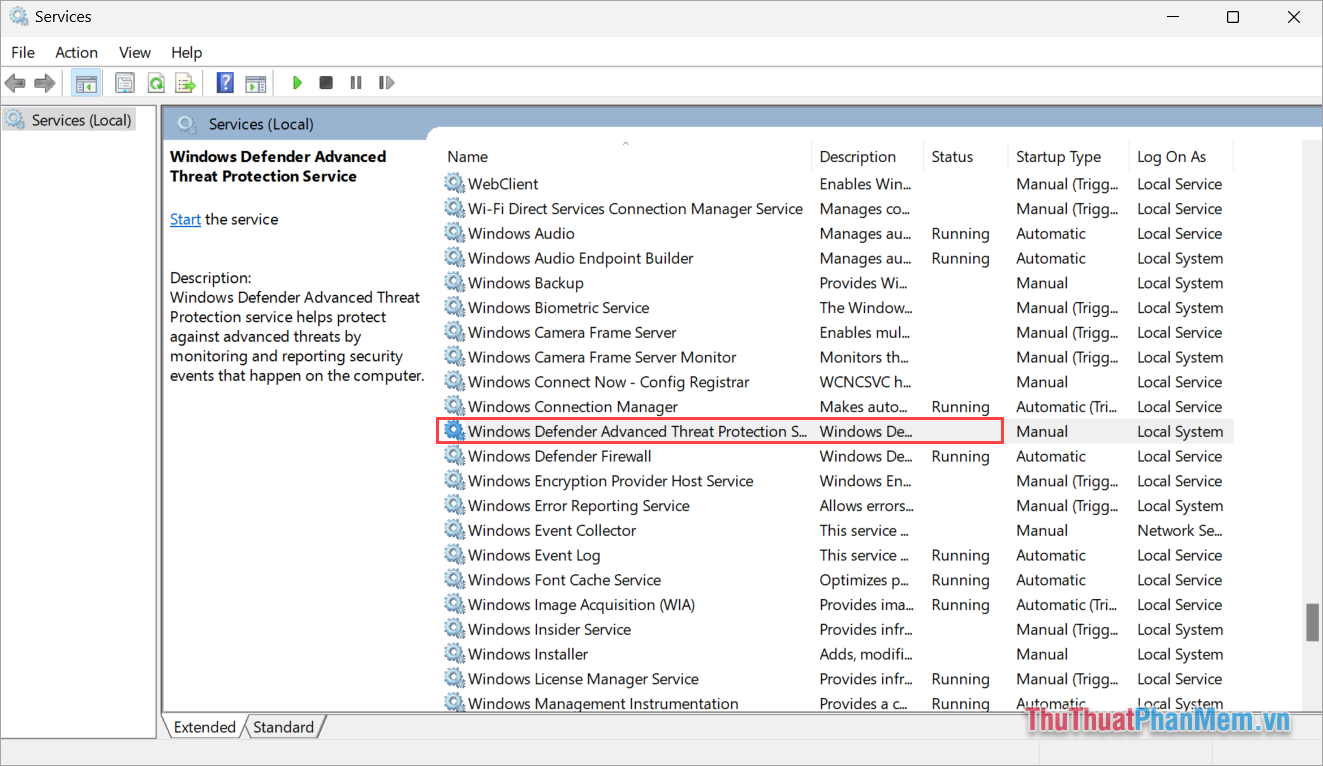Click the Start link for the service
Image resolution: width=1323 pixels, height=766 pixels.
[185, 219]
